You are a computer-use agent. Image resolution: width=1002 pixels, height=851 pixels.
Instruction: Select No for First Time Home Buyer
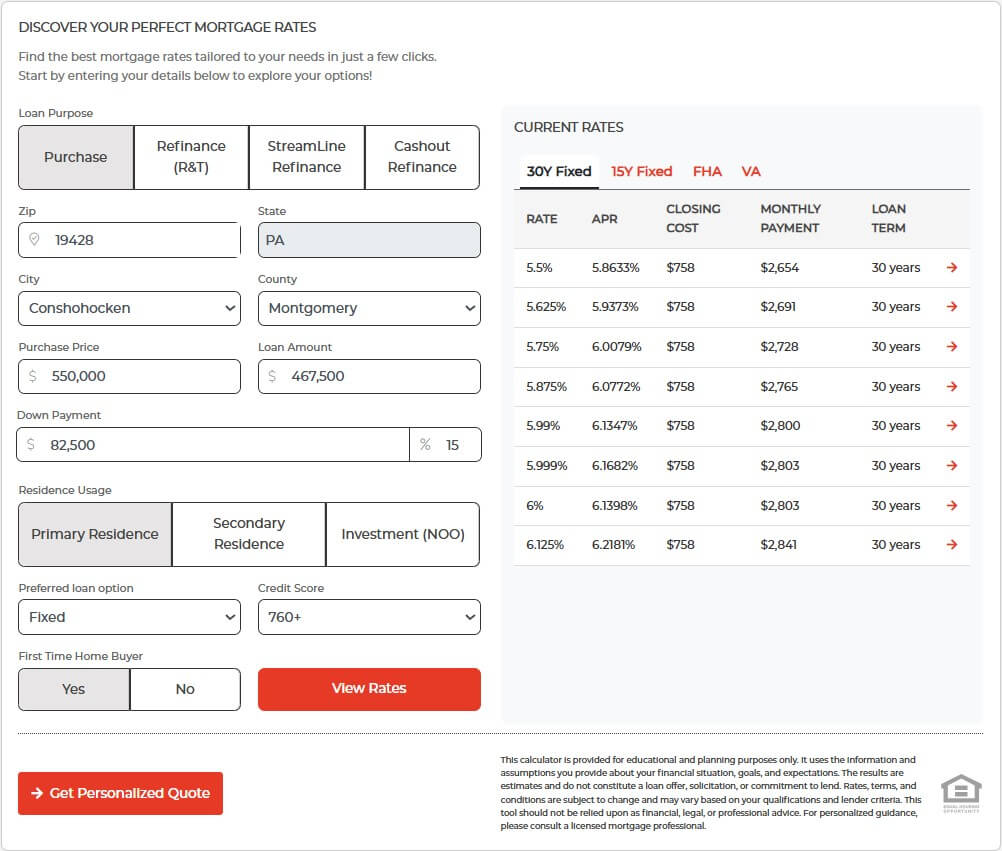(x=185, y=689)
